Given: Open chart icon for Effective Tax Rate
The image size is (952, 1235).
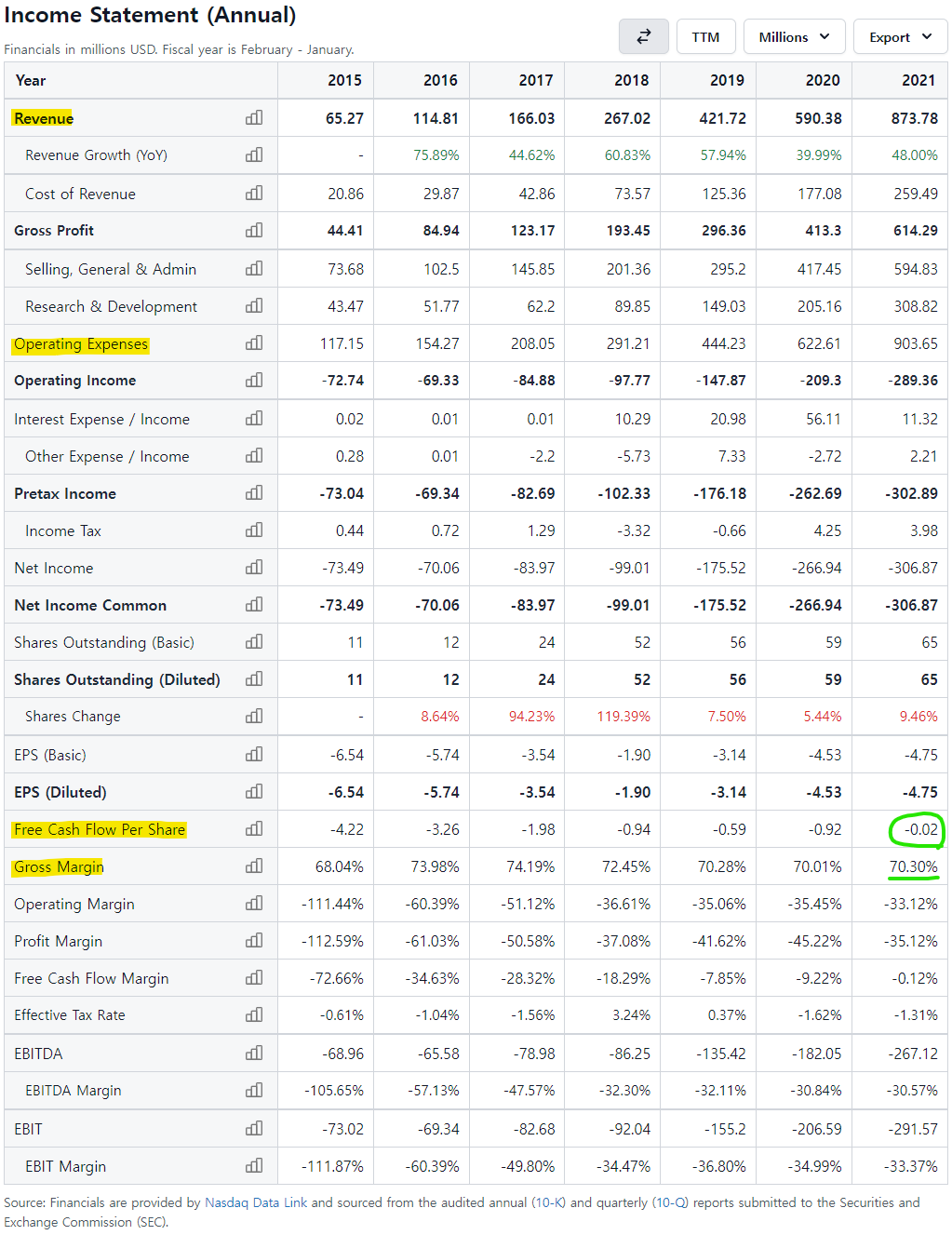Looking at the screenshot, I should [254, 1015].
